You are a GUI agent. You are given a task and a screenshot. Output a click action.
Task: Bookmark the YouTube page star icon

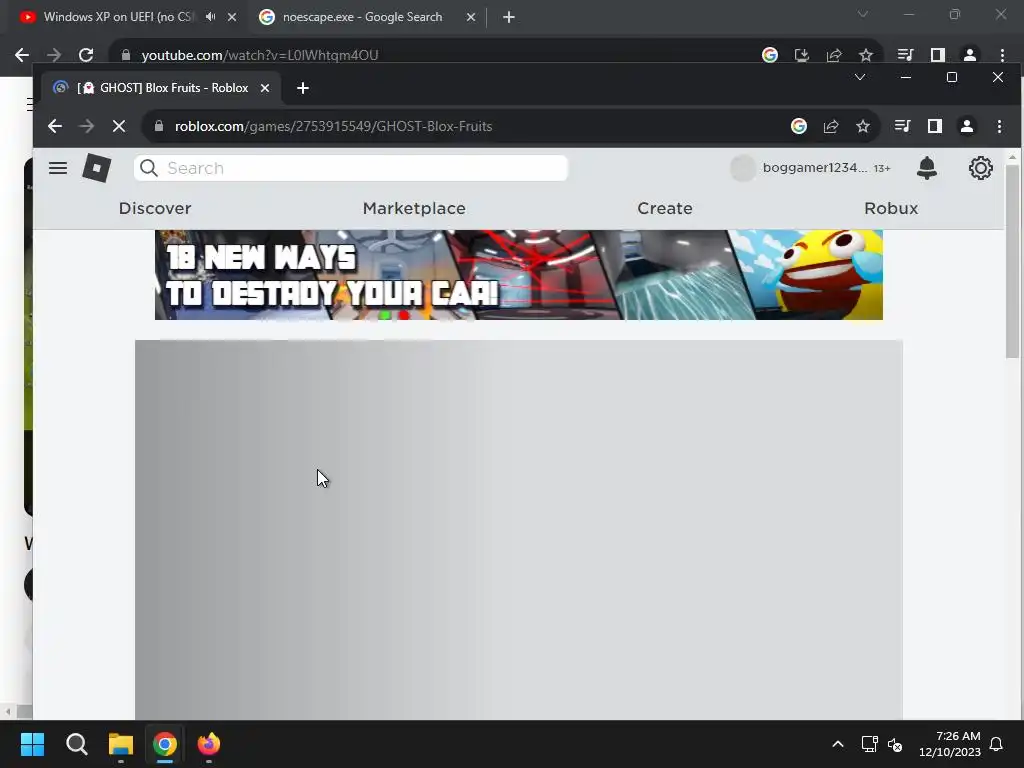(866, 55)
